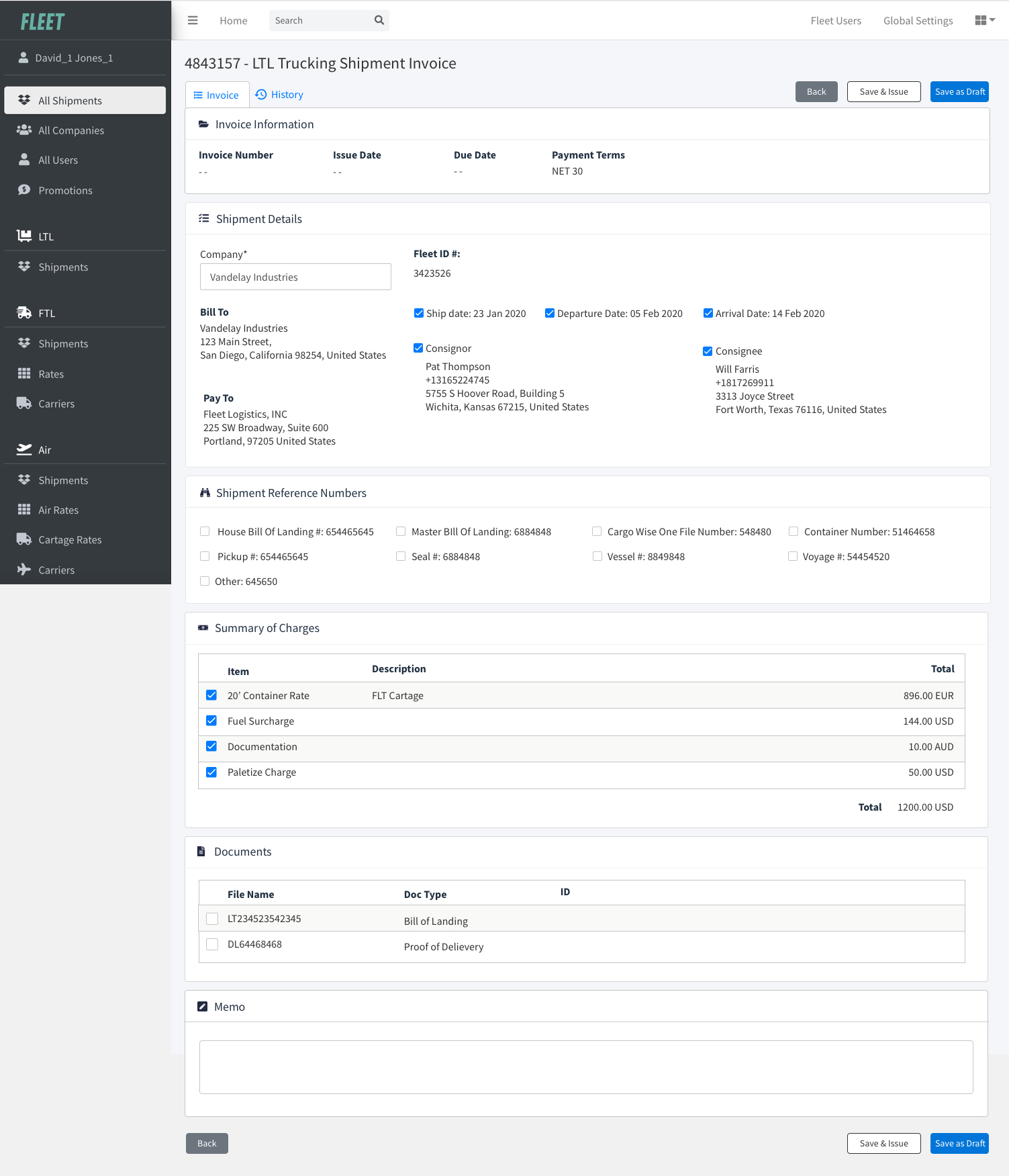Screen dimensions: 1009x1176
Task: Click the hamburger menu icon
Action: click(193, 20)
